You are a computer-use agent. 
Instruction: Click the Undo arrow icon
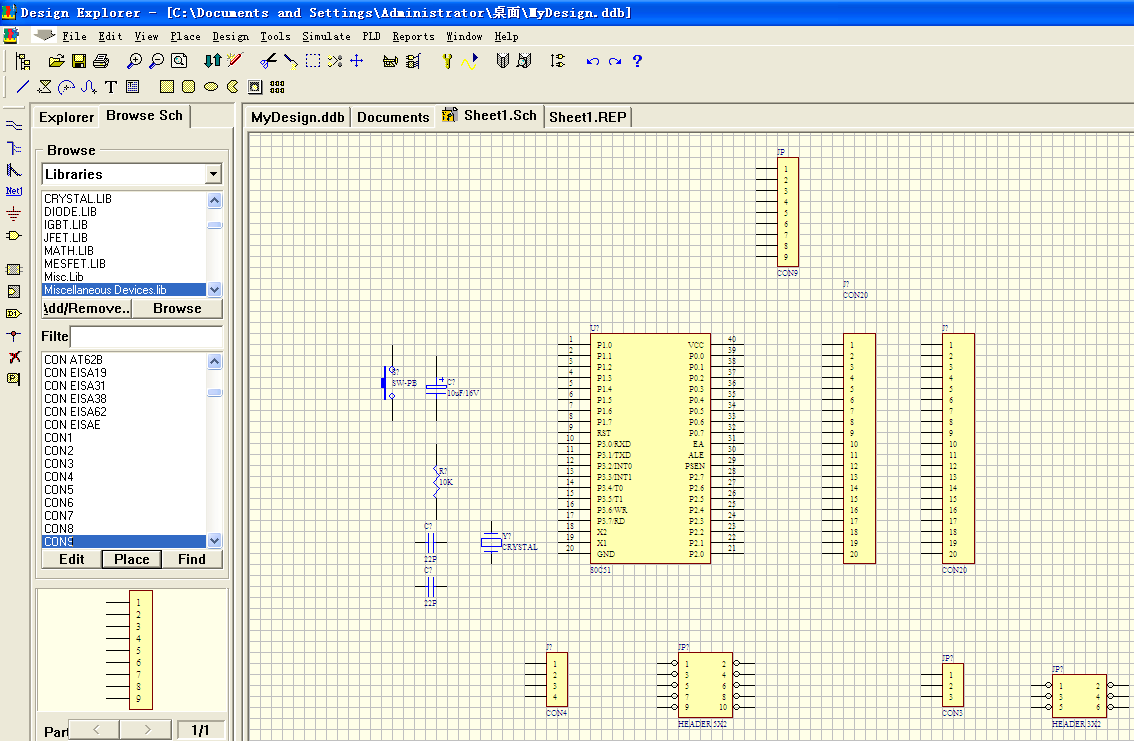point(592,61)
